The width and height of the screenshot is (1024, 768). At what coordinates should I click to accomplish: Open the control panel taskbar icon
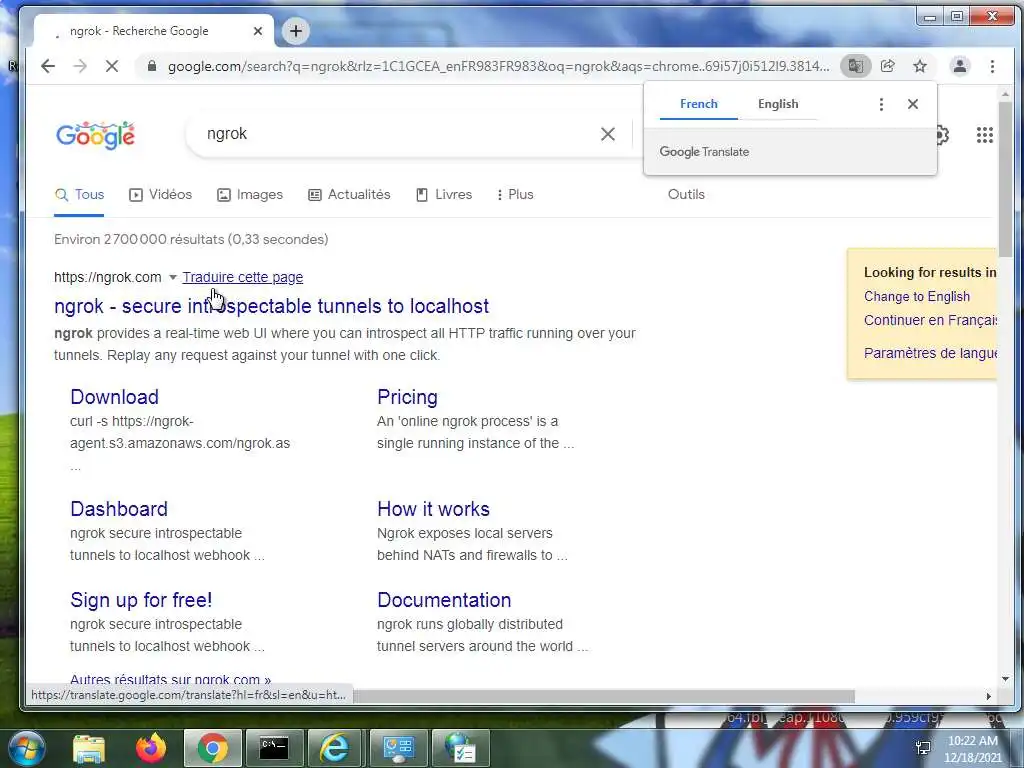pyautogui.click(x=398, y=748)
